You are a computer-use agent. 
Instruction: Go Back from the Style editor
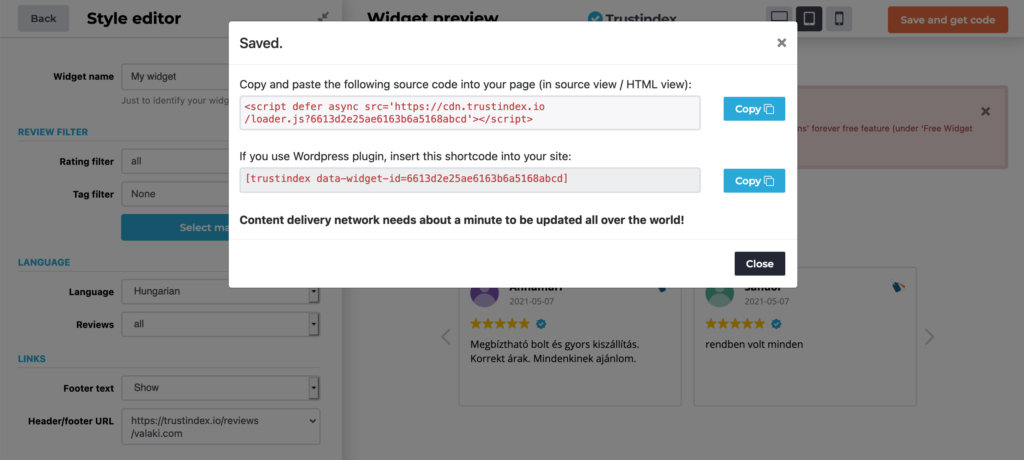click(x=44, y=18)
